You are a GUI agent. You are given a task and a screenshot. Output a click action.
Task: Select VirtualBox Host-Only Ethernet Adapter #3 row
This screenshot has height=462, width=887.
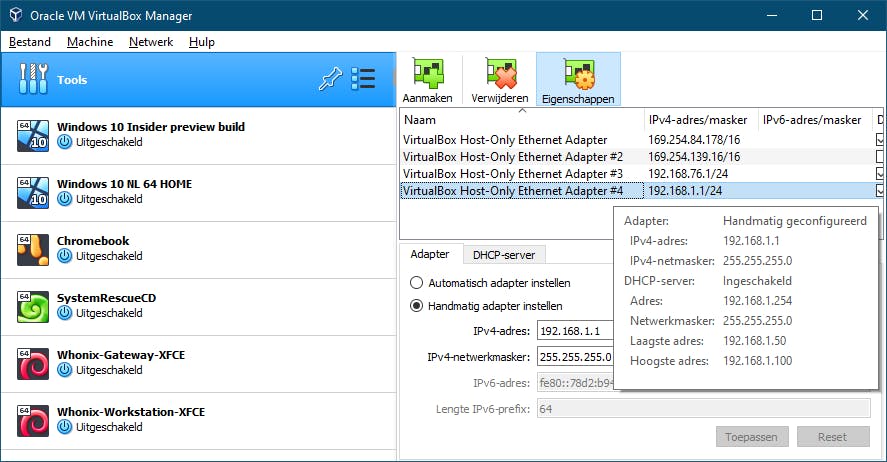641,174
